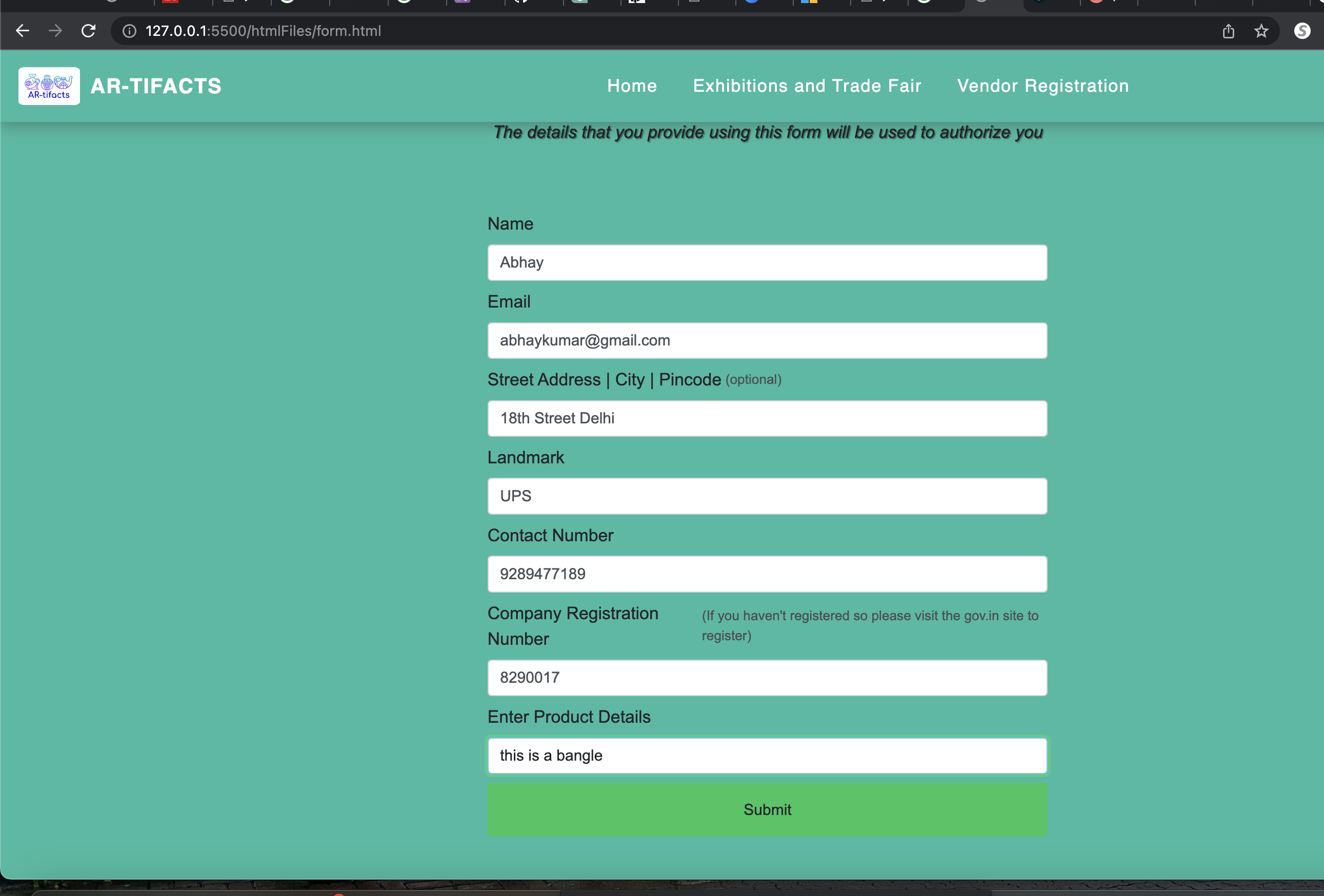Screen dimensions: 1324x896
Task: Open the Home nav link
Action: click(x=632, y=86)
